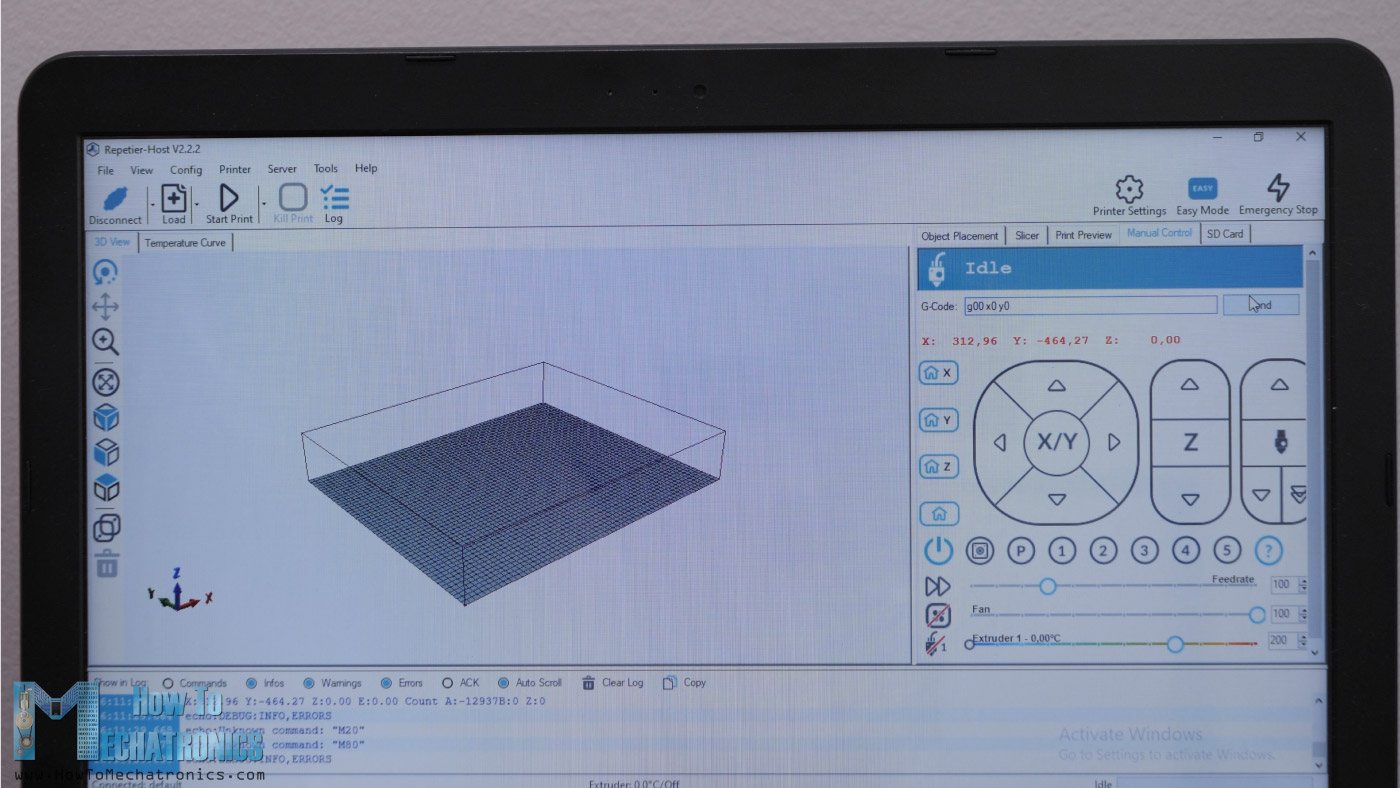Switch to the Temperature Curve tab
The width and height of the screenshot is (1400, 788).
(186, 242)
